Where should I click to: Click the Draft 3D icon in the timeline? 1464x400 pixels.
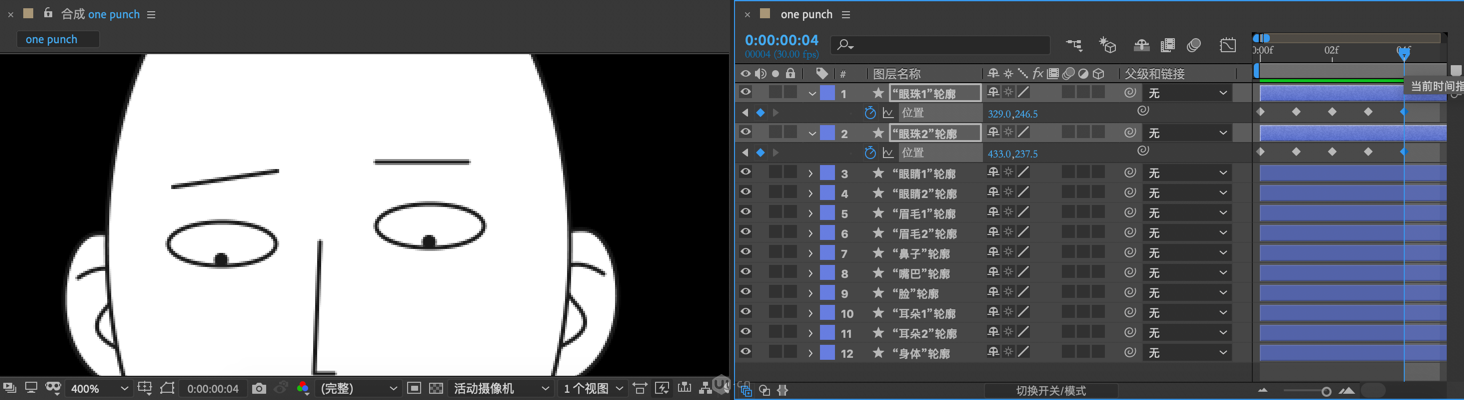(x=1107, y=45)
